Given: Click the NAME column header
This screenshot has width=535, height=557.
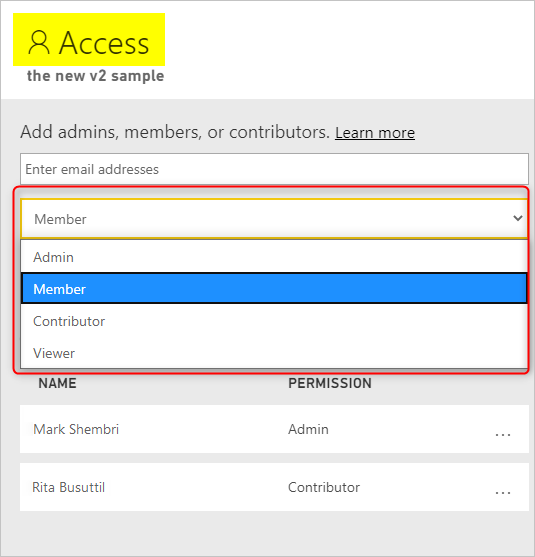Looking at the screenshot, I should click(x=57, y=383).
